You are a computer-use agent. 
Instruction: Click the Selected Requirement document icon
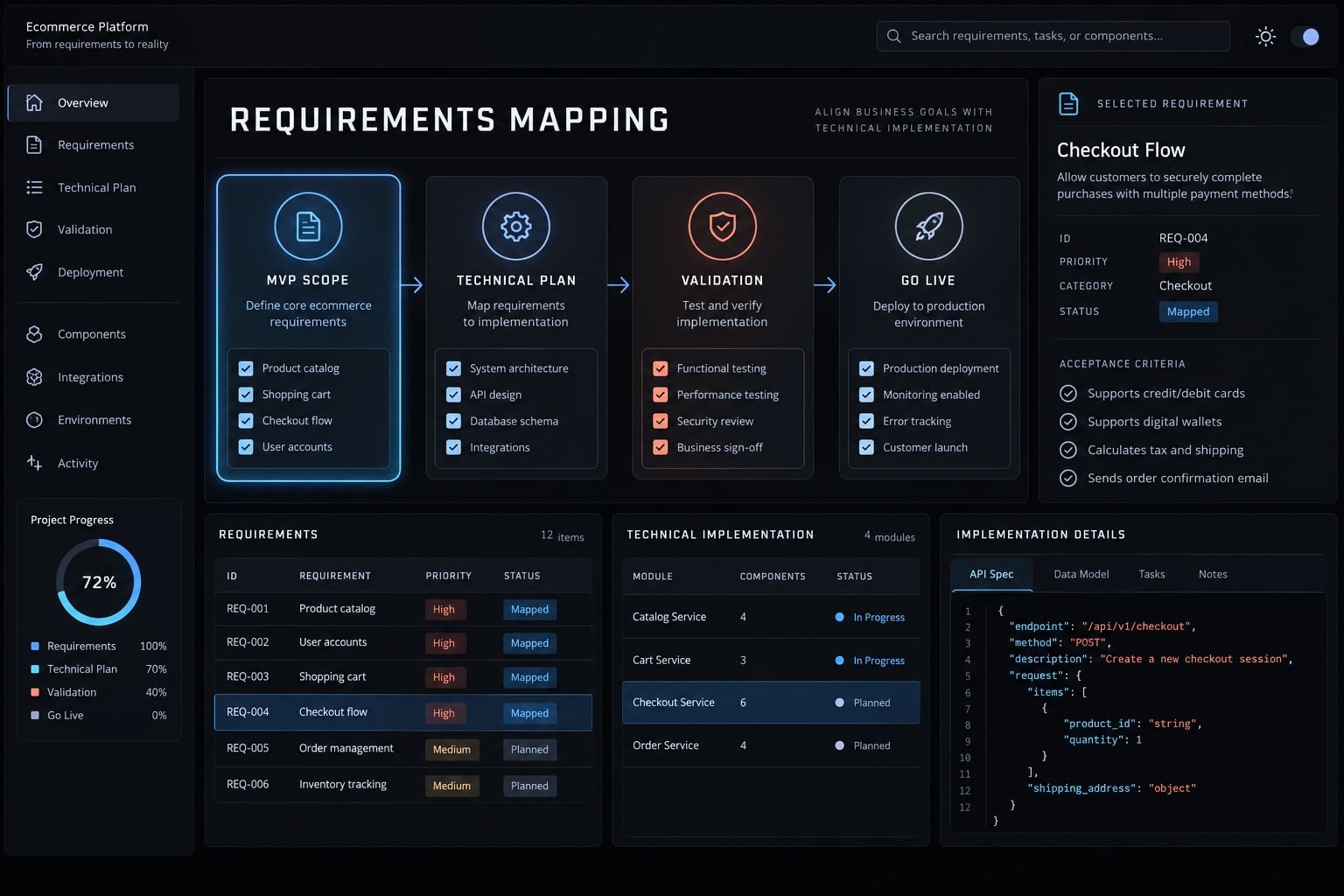pos(1068,103)
